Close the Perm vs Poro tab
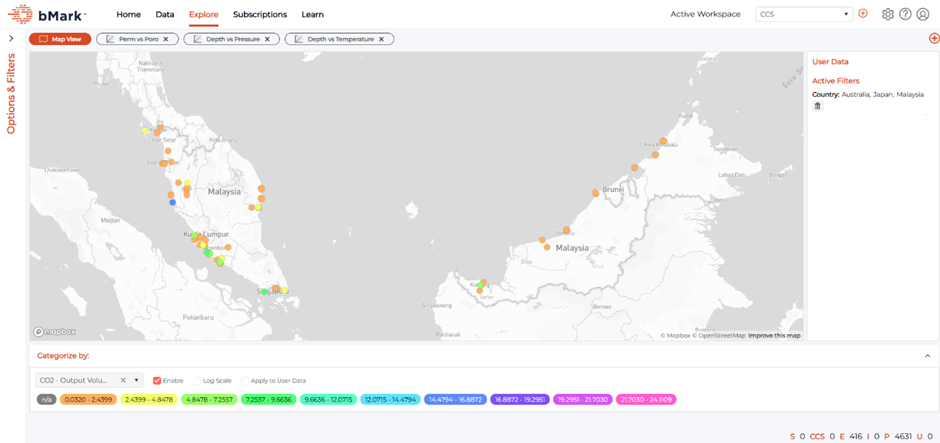Image resolution: width=940 pixels, height=443 pixels. pyautogui.click(x=166, y=39)
